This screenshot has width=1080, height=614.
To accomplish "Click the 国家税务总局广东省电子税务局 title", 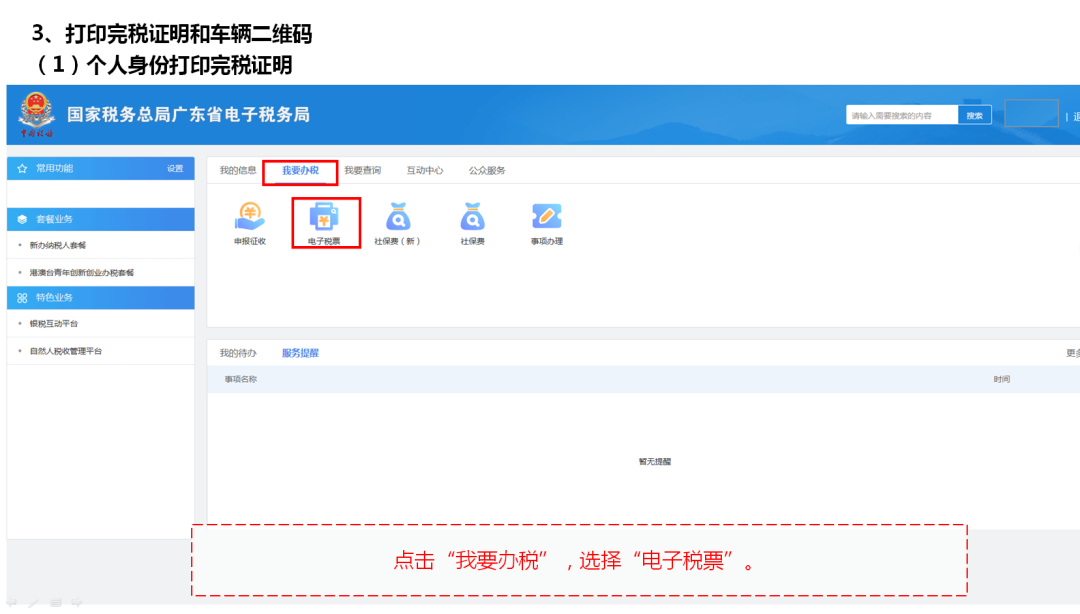I will 188,114.
